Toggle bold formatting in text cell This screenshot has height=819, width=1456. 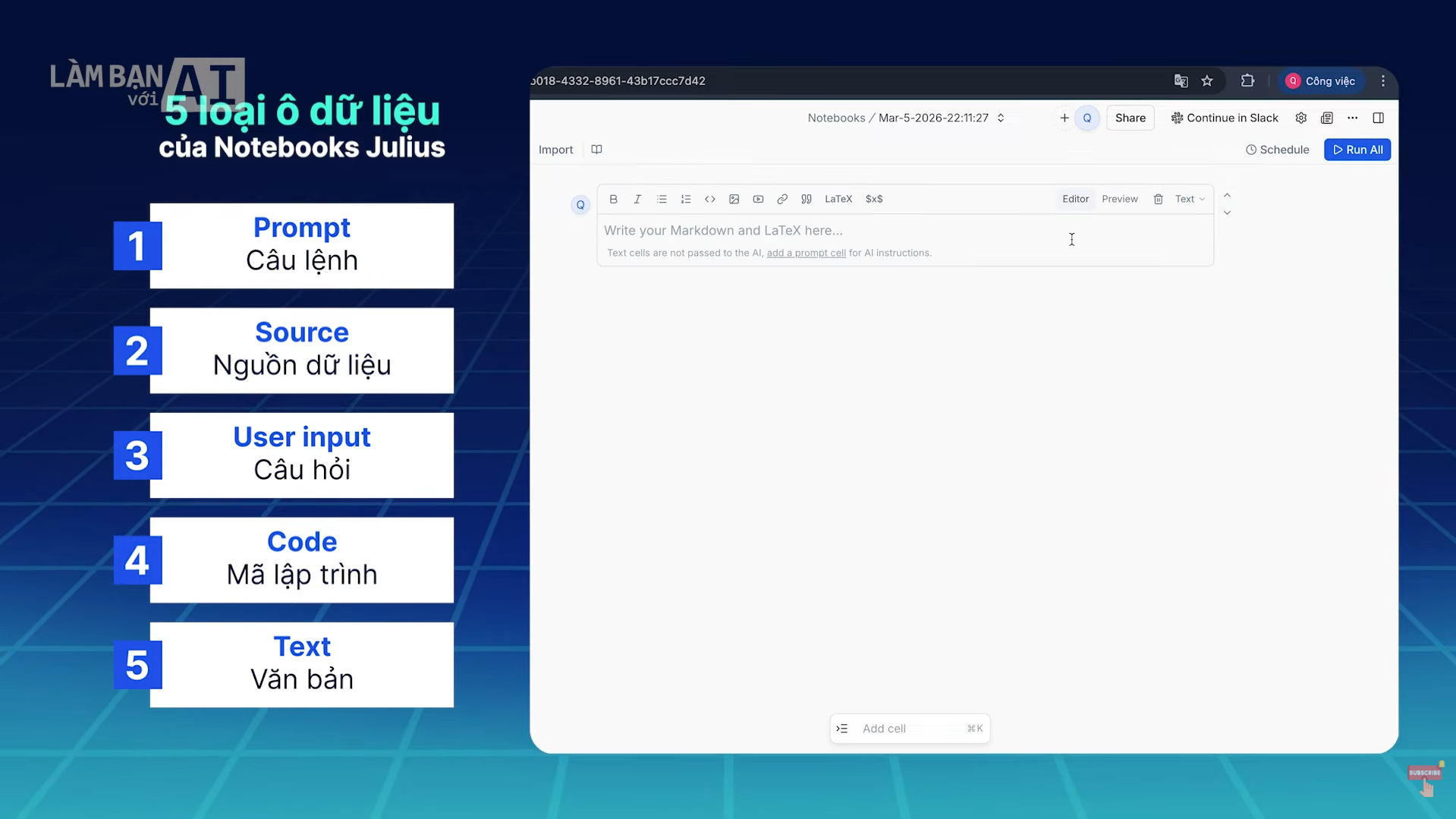tap(613, 199)
